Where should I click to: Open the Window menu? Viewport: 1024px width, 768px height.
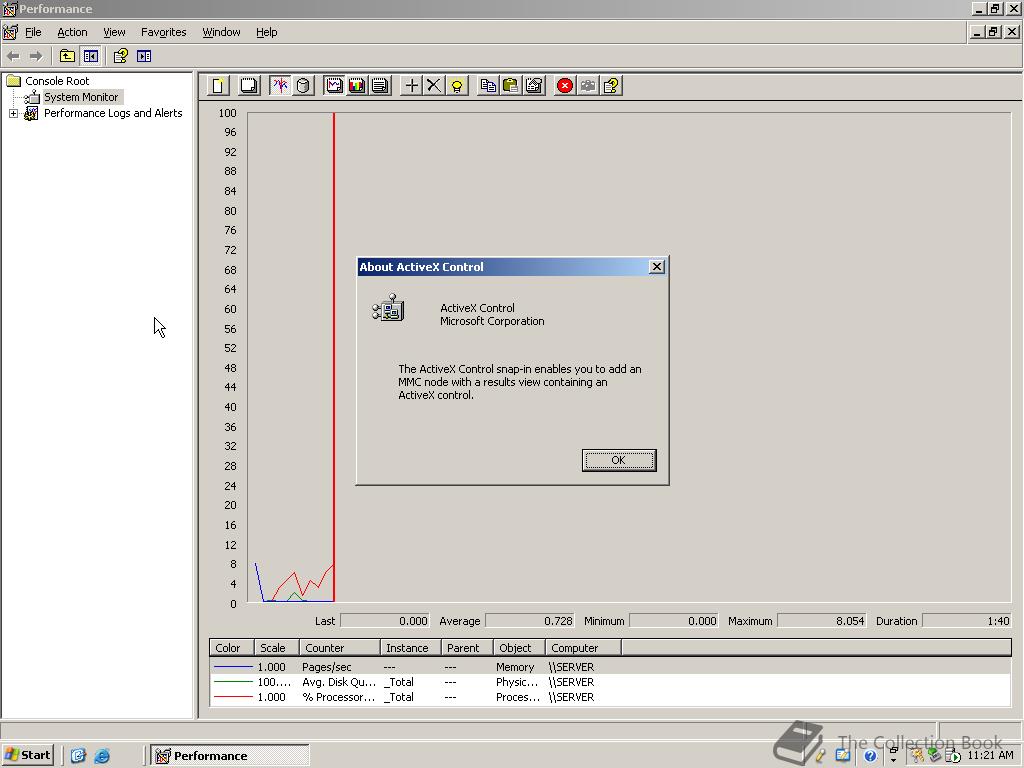[x=221, y=32]
